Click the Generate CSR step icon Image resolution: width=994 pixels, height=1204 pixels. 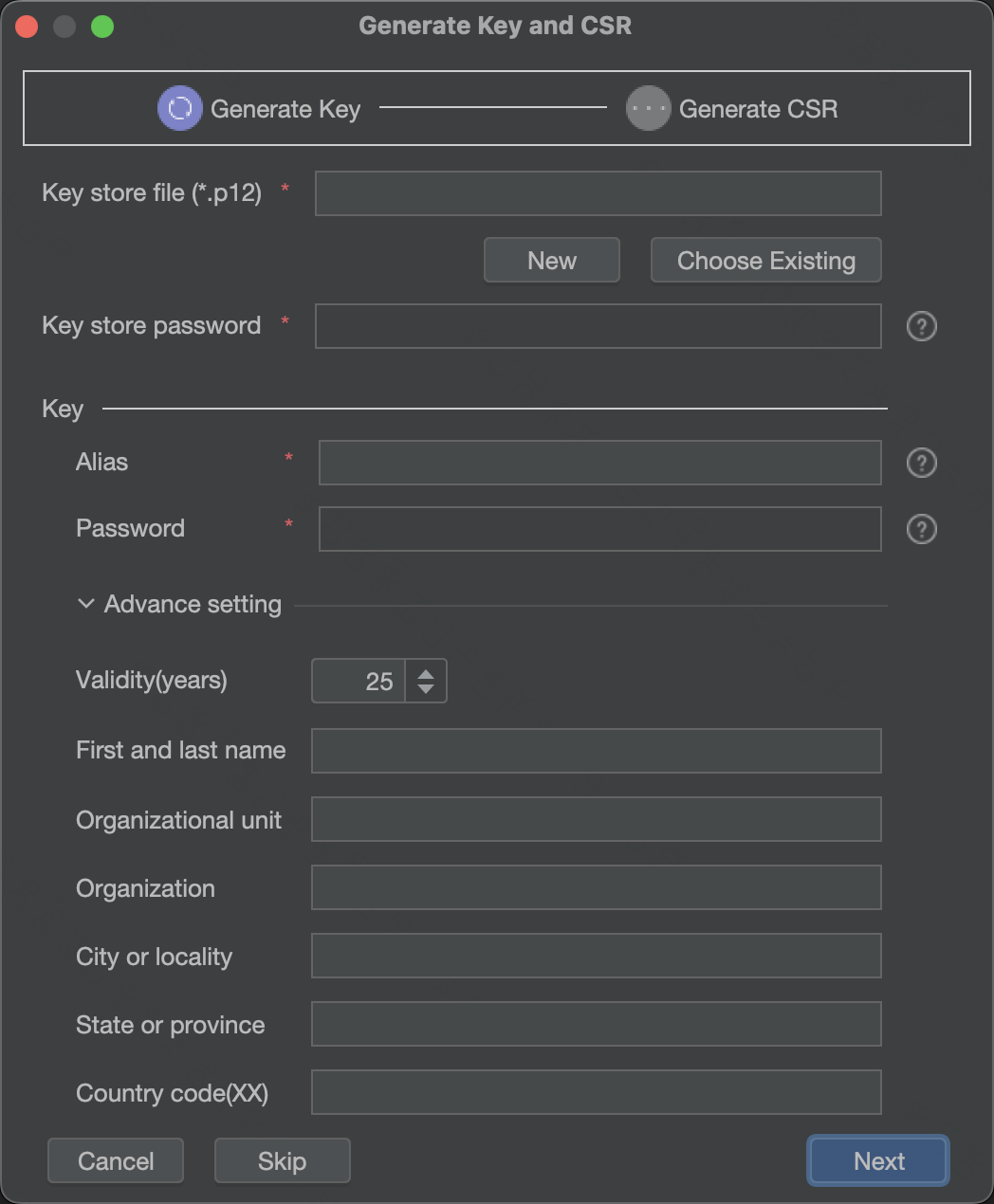648,108
